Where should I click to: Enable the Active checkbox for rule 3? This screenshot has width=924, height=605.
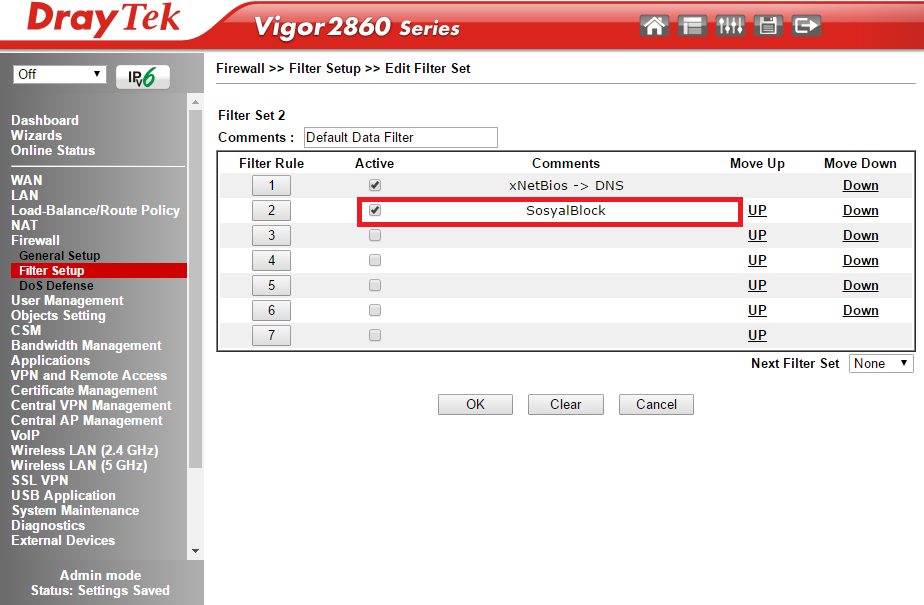click(375, 236)
